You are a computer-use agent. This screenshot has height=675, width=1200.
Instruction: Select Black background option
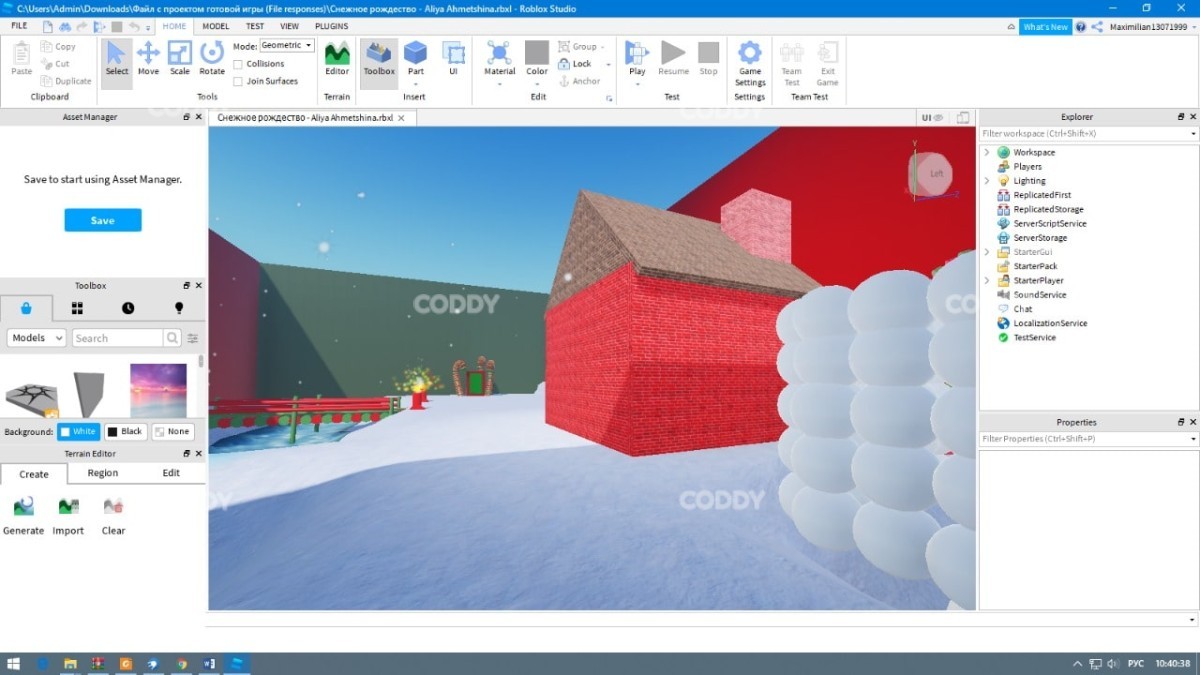click(x=125, y=432)
